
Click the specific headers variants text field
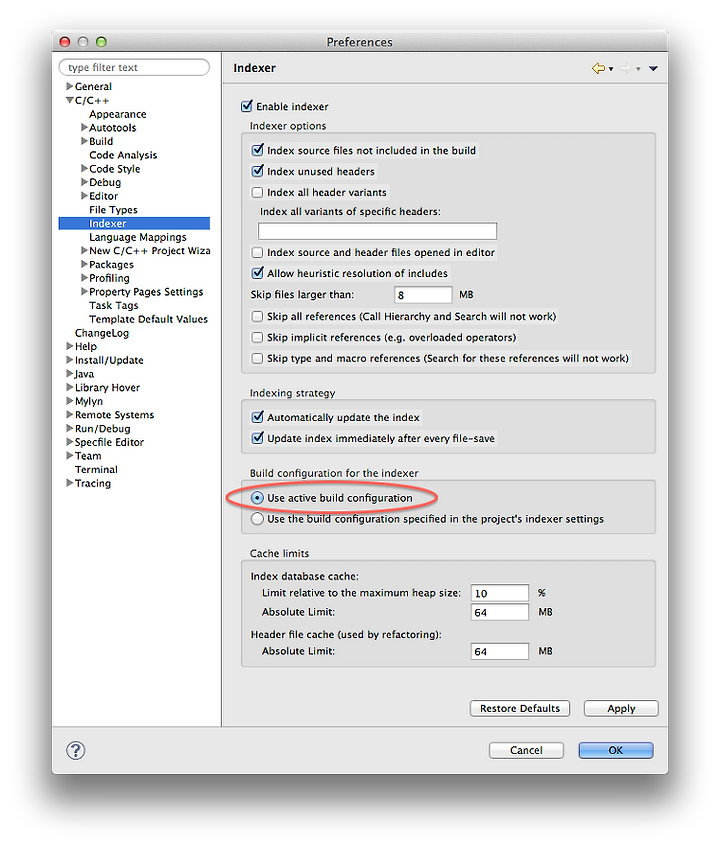[377, 231]
